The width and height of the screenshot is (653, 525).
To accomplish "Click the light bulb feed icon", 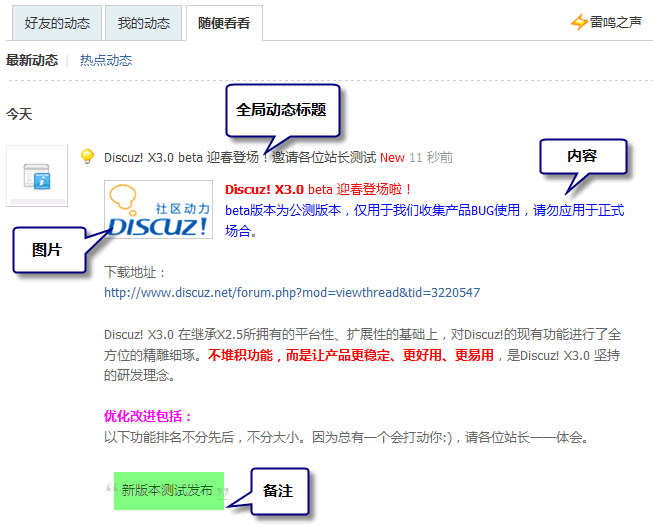I will [87, 156].
